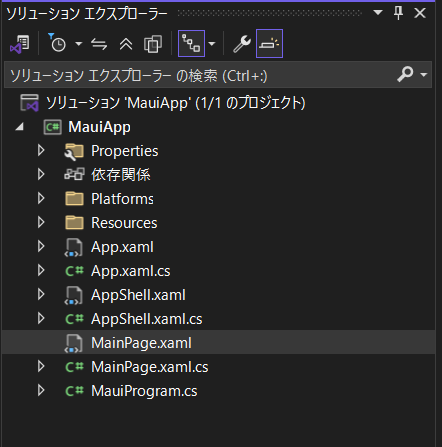Click the MauiApp C# project icon
Viewport: 442px width, 447px height.
pyautogui.click(x=53, y=127)
